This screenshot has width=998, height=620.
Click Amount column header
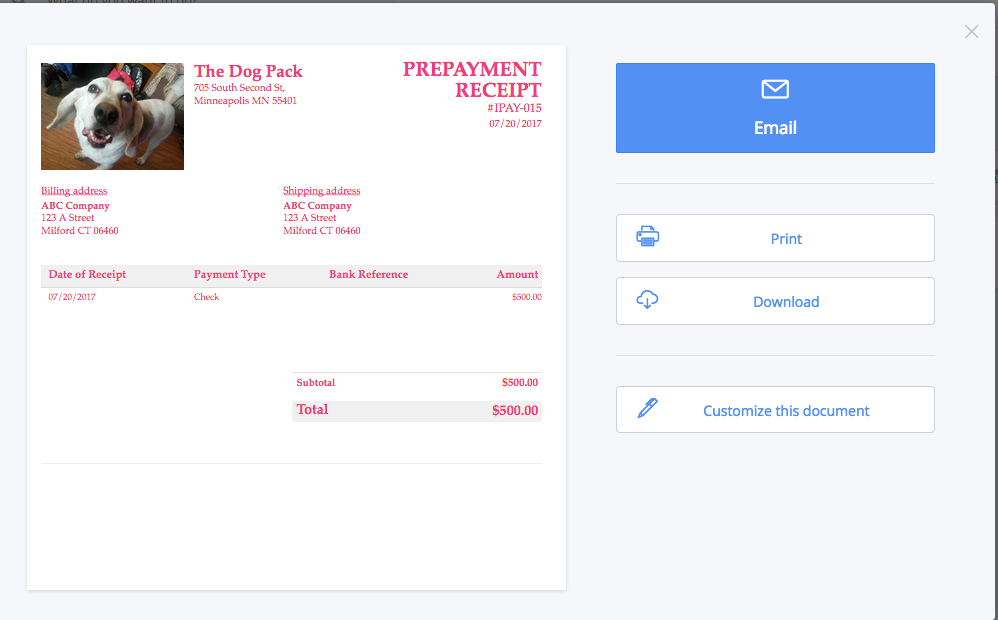pyautogui.click(x=517, y=274)
